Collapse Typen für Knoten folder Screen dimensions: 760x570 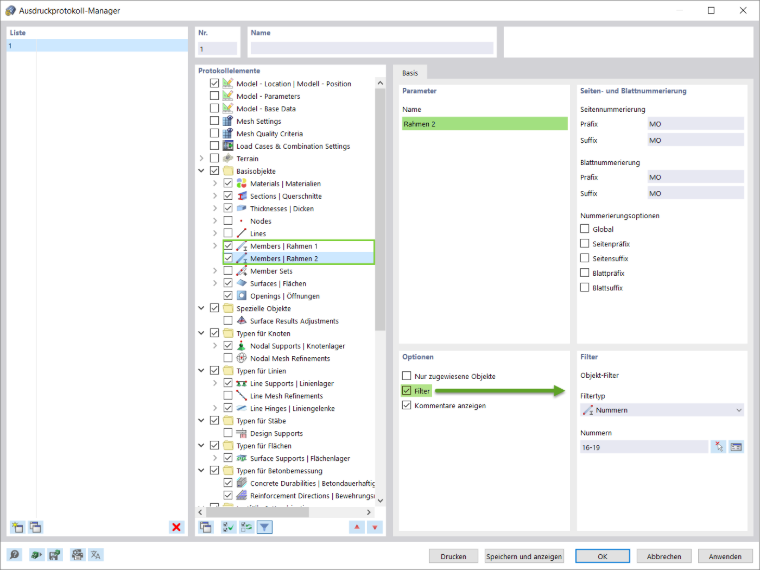(x=201, y=333)
